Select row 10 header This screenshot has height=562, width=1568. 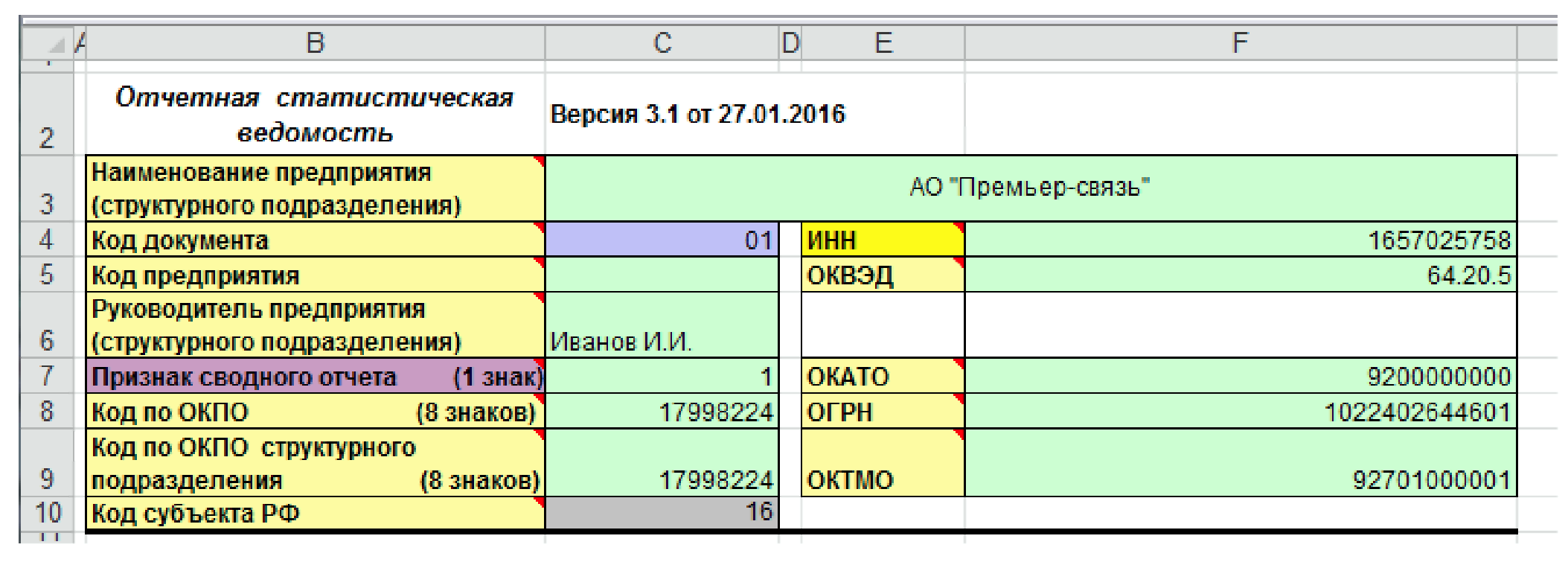coord(47,513)
